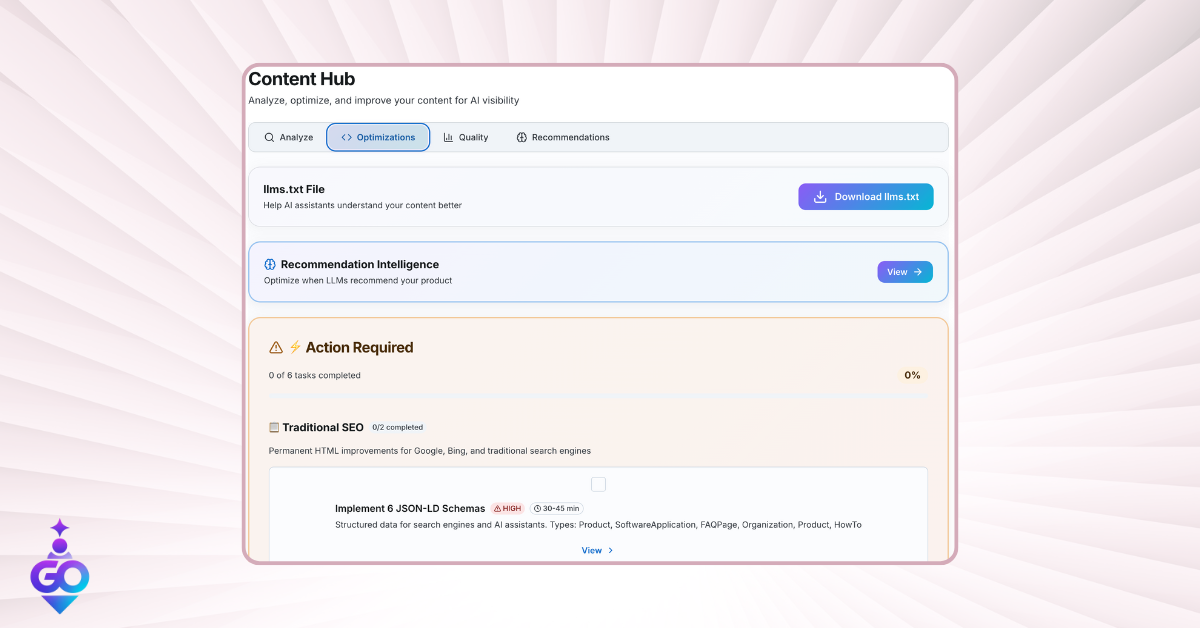1200x628 pixels.
Task: Open Recommendation Intelligence with the View button
Action: 905,272
